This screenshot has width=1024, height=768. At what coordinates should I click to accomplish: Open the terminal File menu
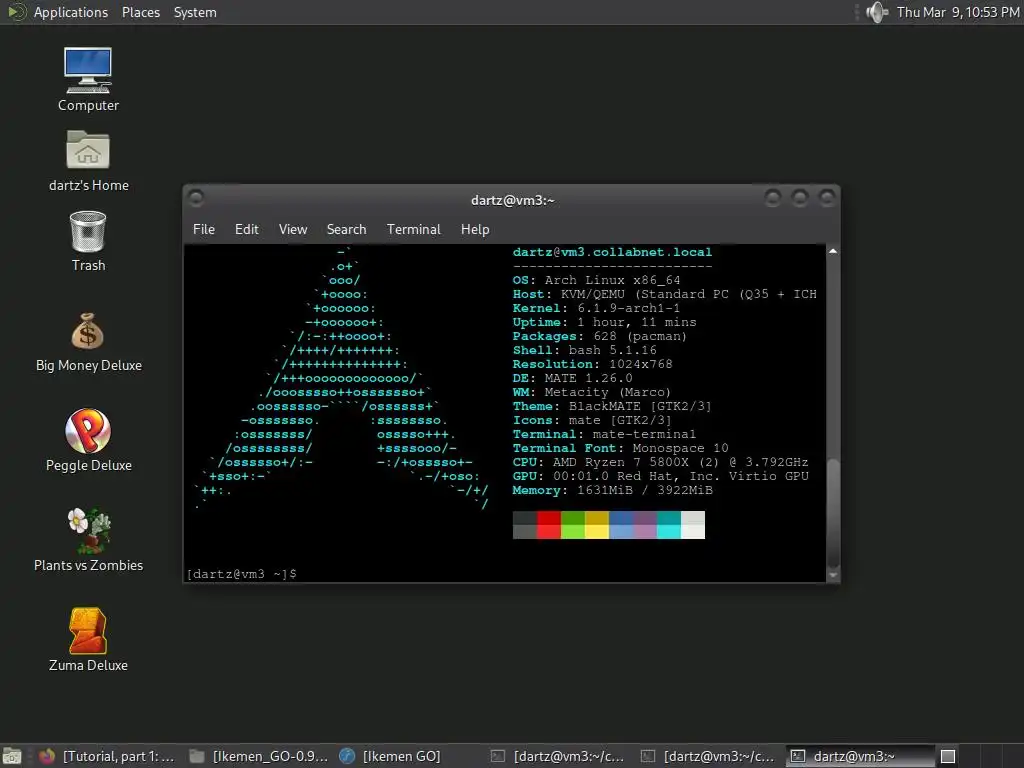204,229
